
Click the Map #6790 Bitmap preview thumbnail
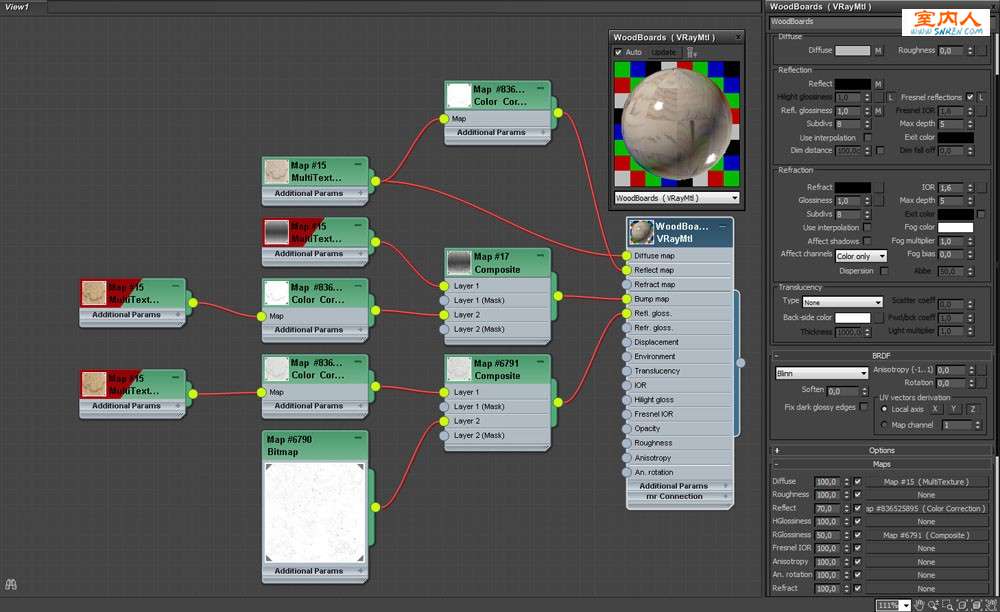pyautogui.click(x=315, y=513)
